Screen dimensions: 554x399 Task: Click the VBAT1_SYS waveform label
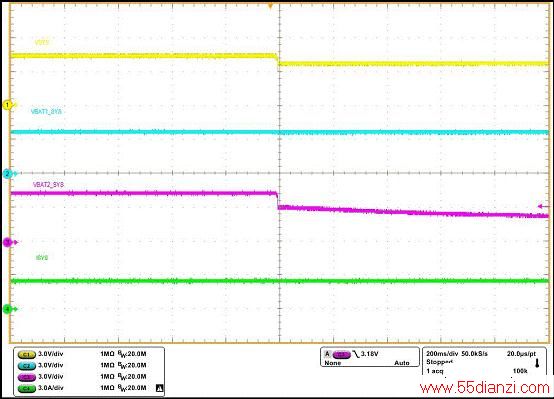(46, 112)
